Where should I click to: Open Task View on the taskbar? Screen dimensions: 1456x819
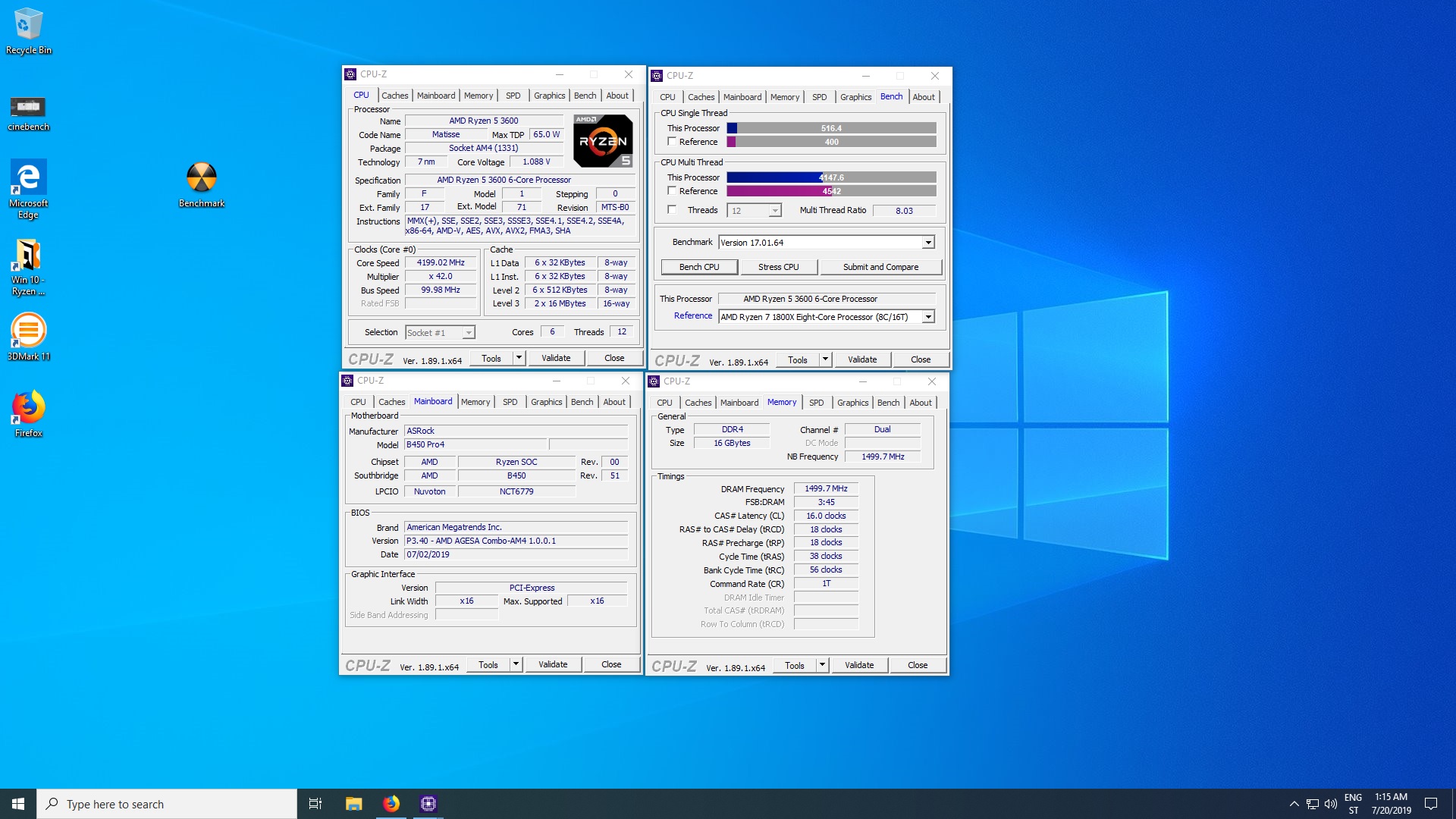tap(315, 804)
